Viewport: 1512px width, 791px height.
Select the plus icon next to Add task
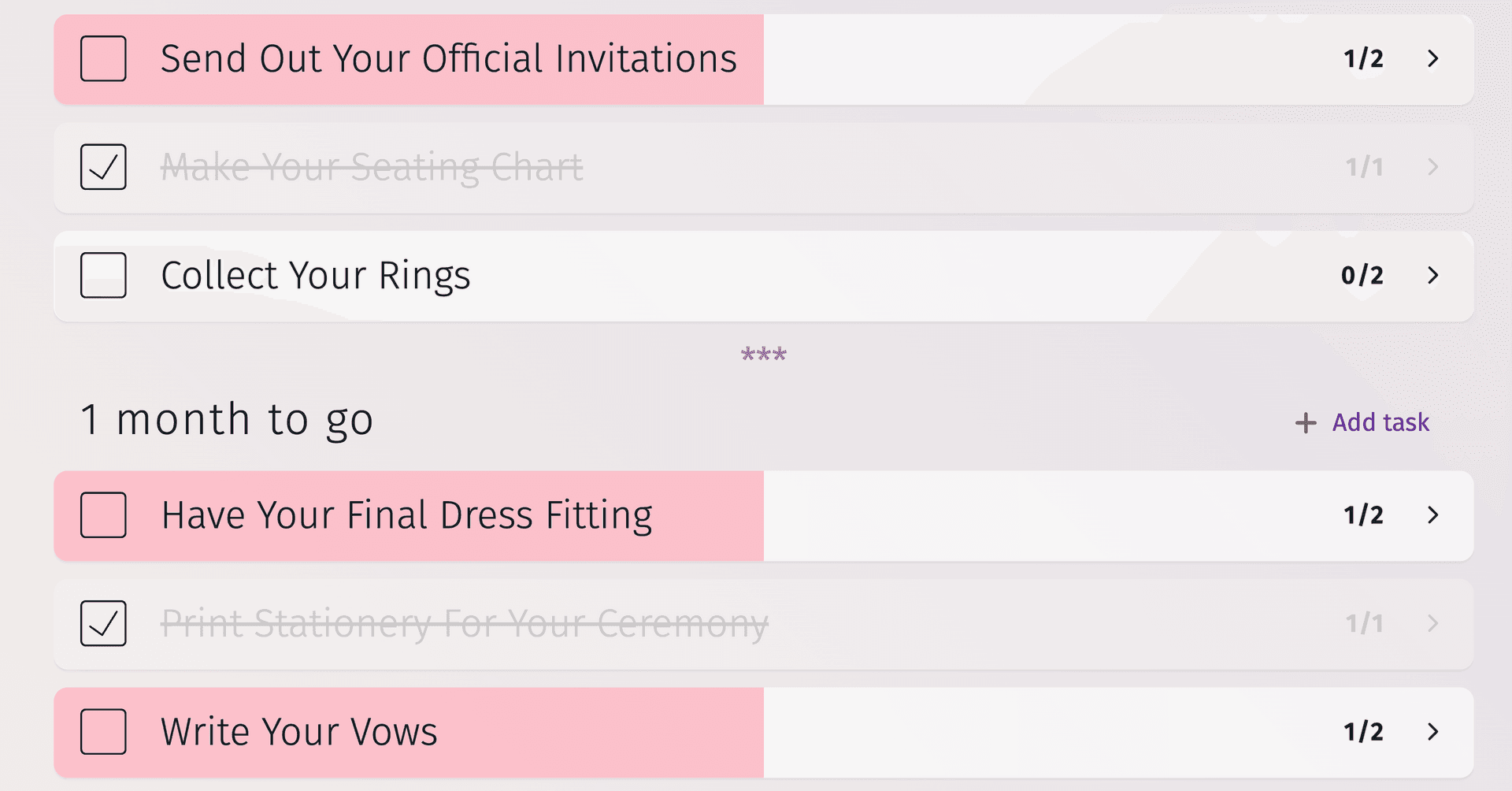click(1305, 422)
